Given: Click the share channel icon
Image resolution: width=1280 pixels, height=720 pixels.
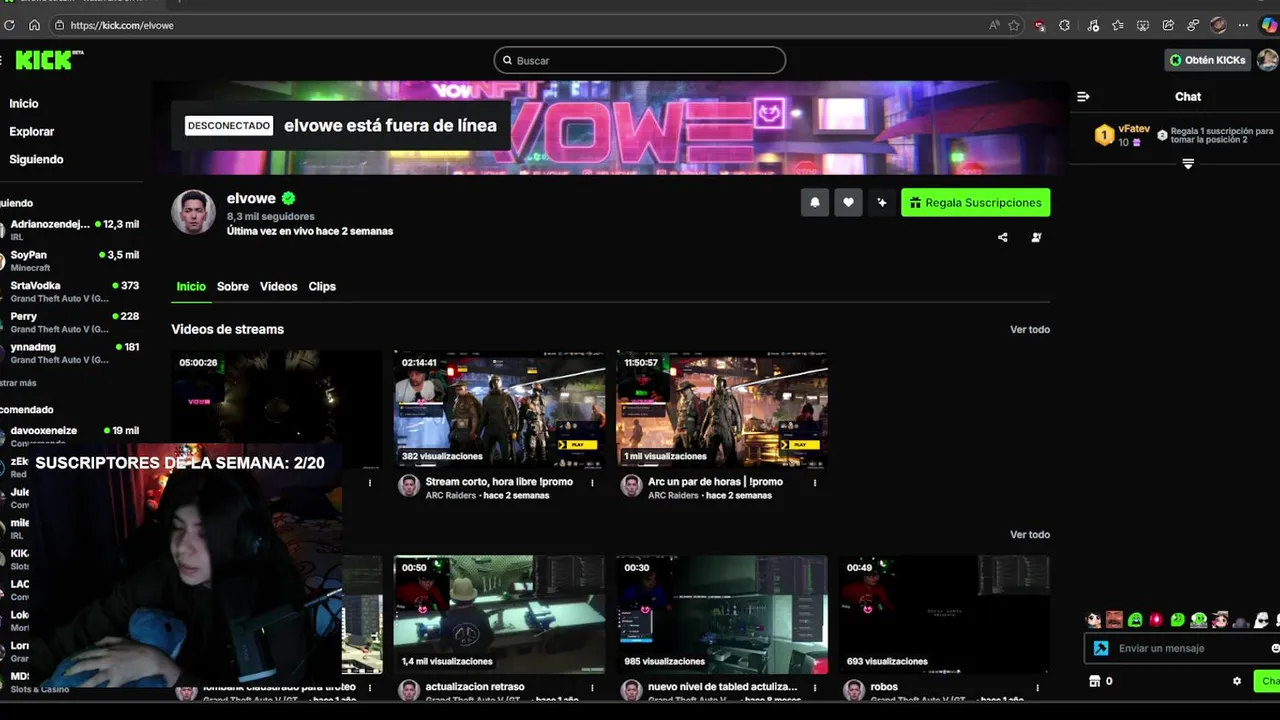Looking at the screenshot, I should (x=1003, y=238).
